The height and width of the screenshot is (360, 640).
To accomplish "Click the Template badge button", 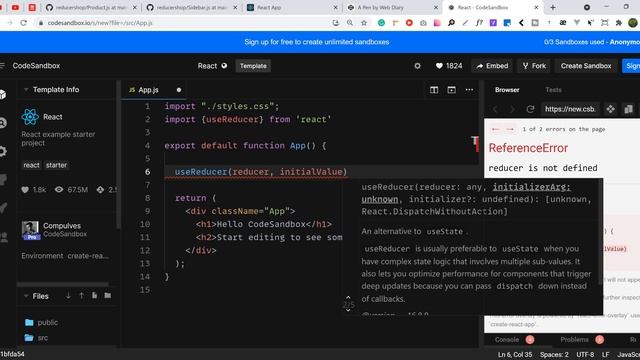I will point(253,66).
